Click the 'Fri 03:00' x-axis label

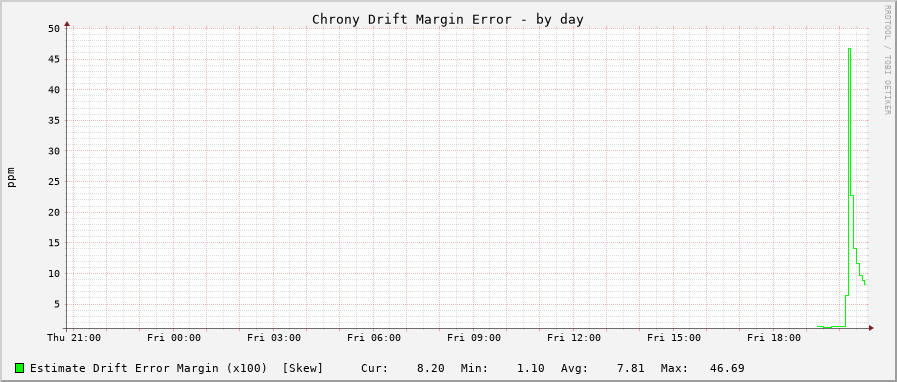274,337
